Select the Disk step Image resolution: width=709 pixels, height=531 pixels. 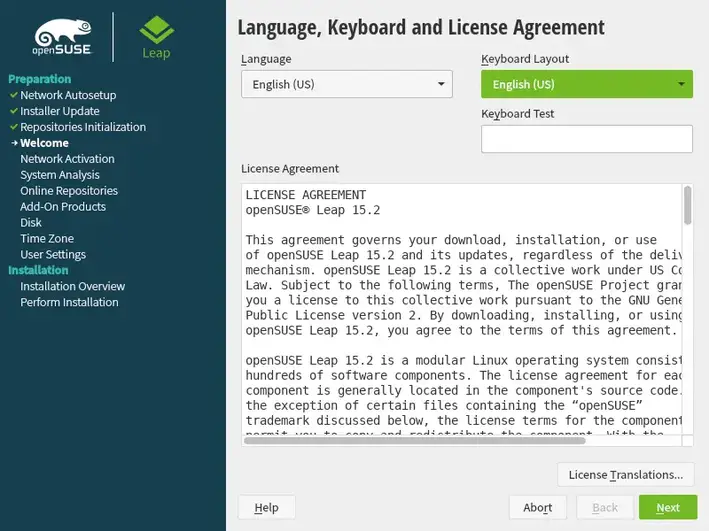click(x=31, y=223)
